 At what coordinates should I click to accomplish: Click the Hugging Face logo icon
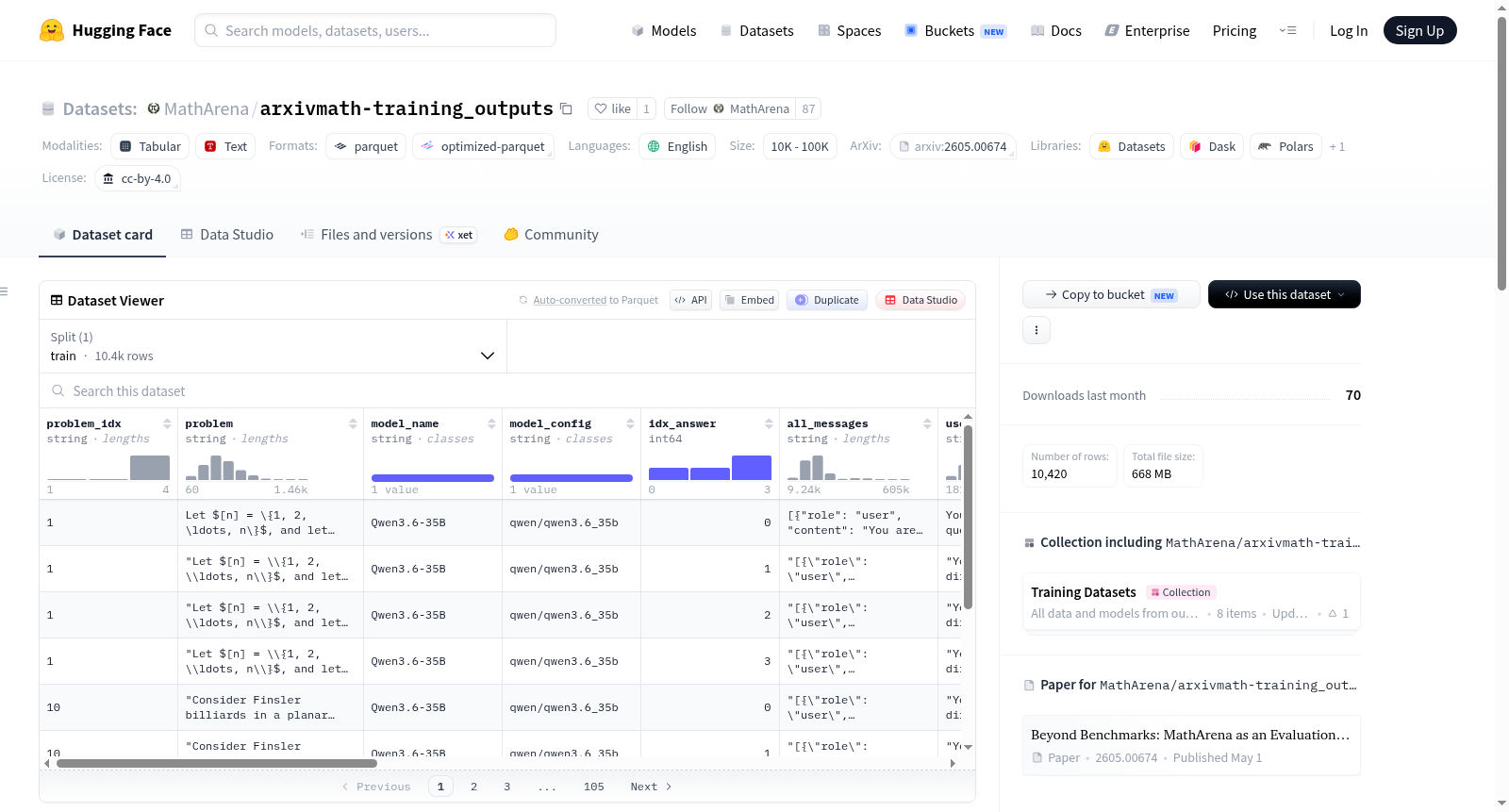tap(52, 30)
